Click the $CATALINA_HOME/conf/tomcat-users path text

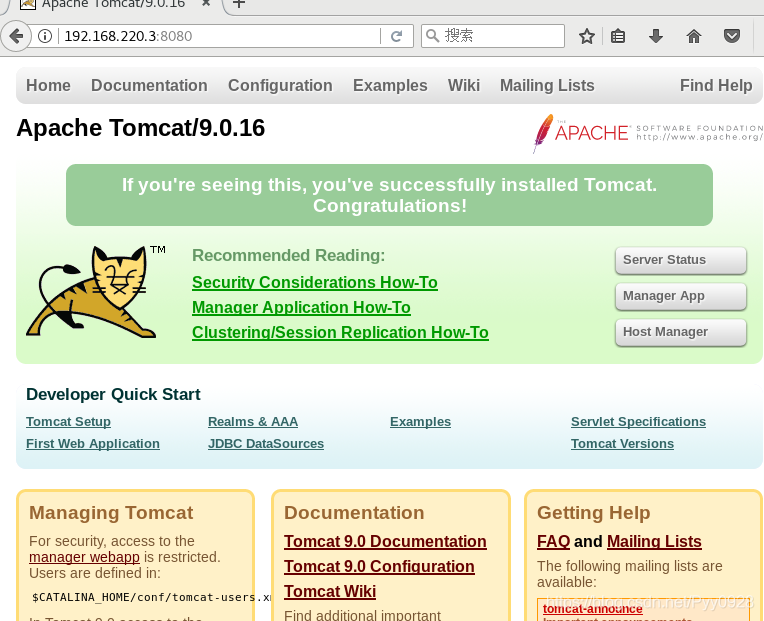pyautogui.click(x=151, y=597)
